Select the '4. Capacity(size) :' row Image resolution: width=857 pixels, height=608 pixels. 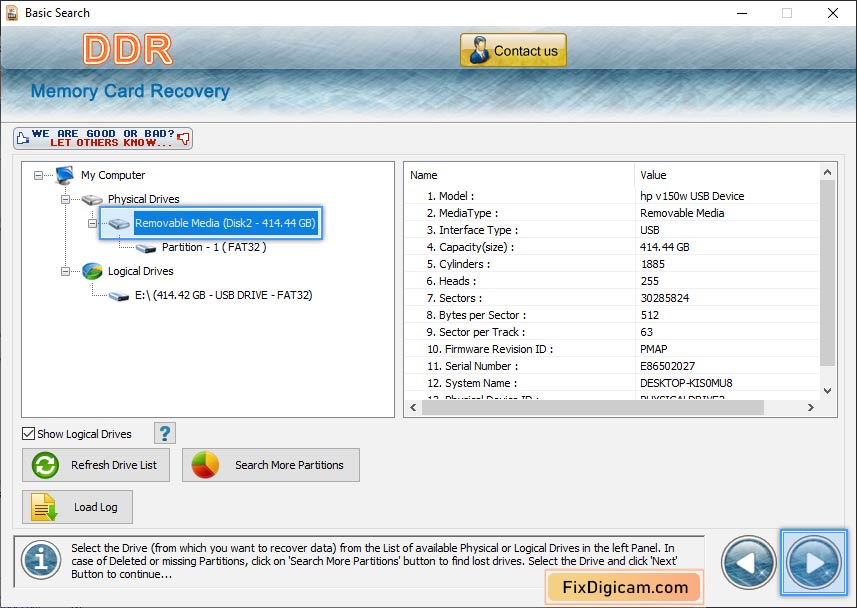[x=613, y=247]
